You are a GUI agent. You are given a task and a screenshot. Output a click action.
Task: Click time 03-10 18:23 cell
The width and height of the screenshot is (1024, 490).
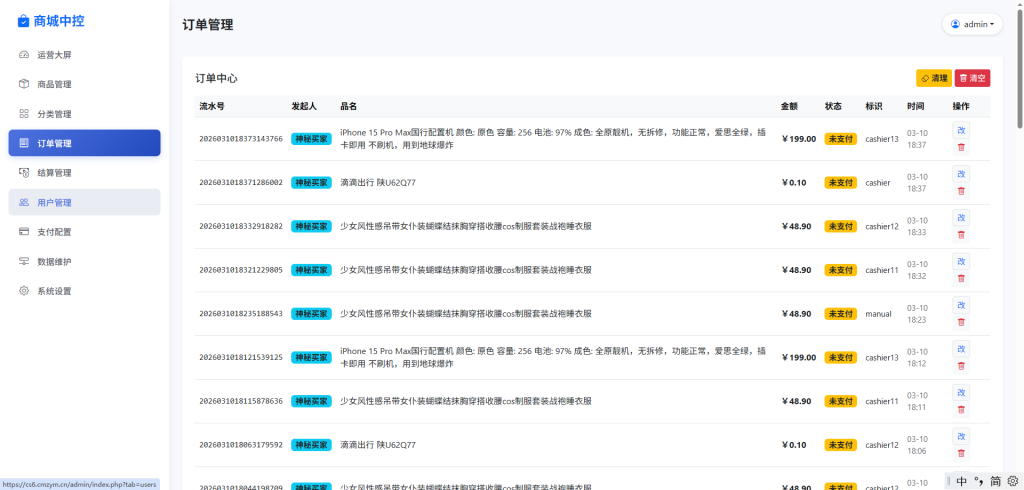[918, 314]
